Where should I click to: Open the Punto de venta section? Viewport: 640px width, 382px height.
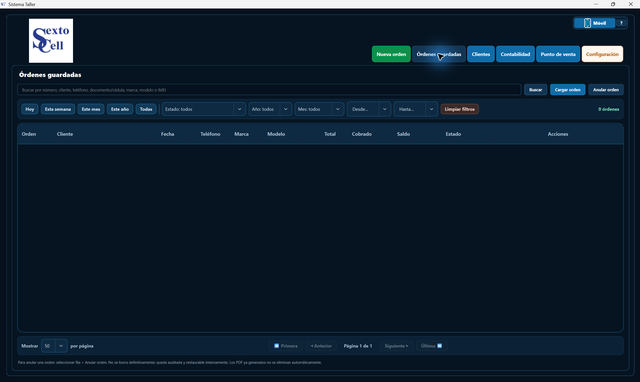tap(558, 54)
